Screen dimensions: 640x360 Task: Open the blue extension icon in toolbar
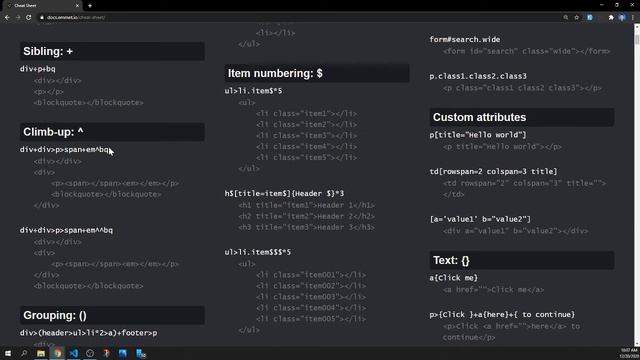pos(590,18)
